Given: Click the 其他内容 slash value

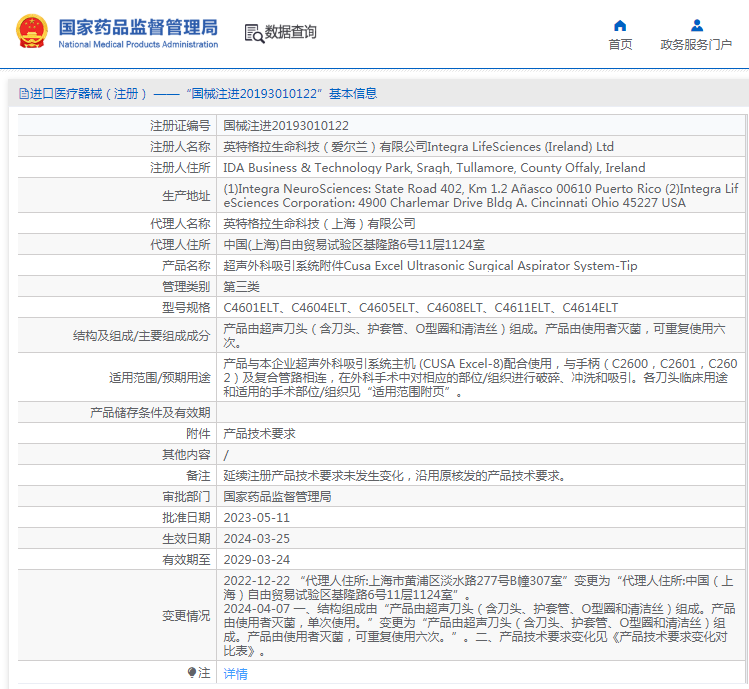Looking at the screenshot, I should (226, 455).
